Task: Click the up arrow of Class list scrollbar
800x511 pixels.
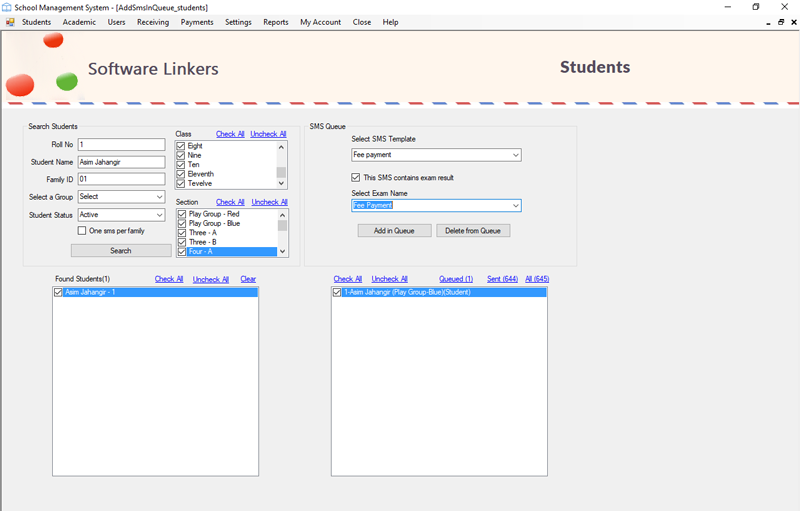Action: pos(282,146)
